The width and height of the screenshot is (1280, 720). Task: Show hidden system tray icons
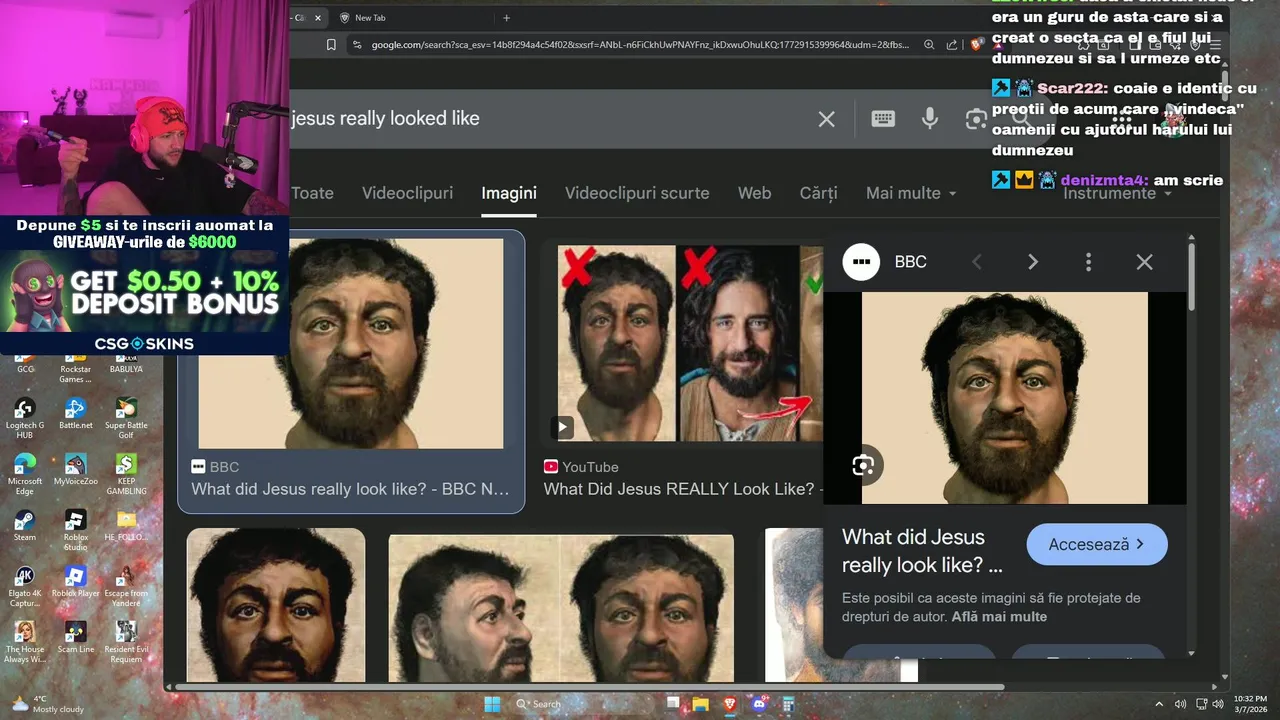(x=1159, y=704)
